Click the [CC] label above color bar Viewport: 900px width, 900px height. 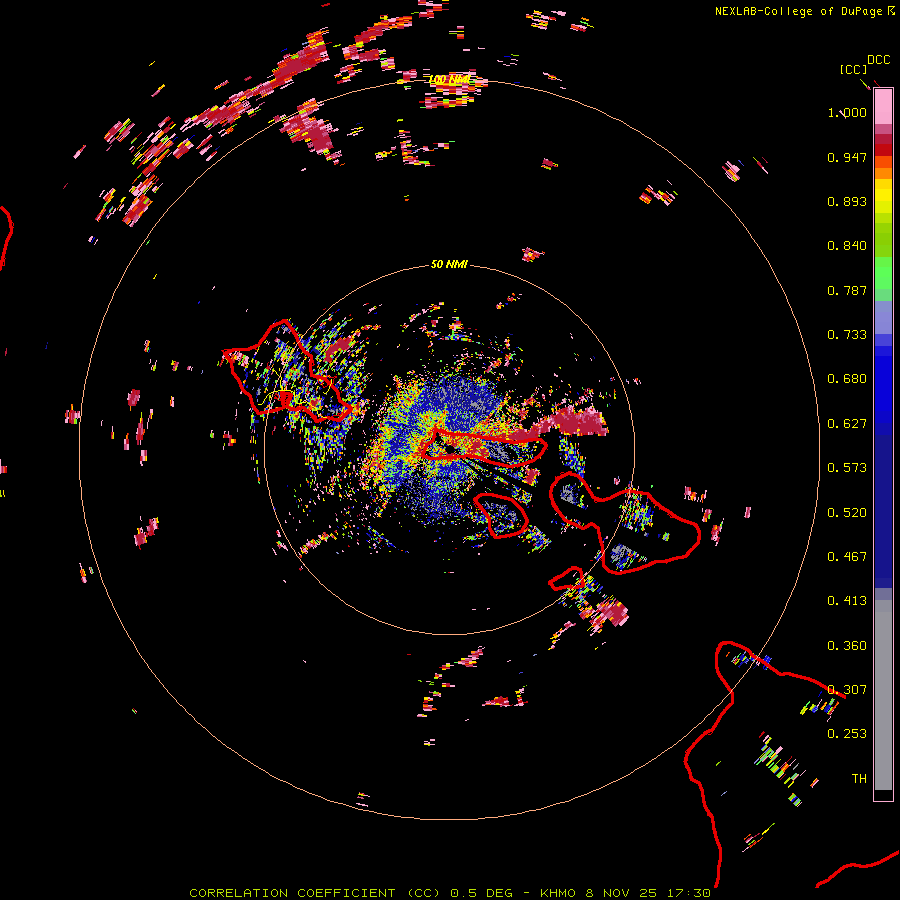[x=853, y=69]
